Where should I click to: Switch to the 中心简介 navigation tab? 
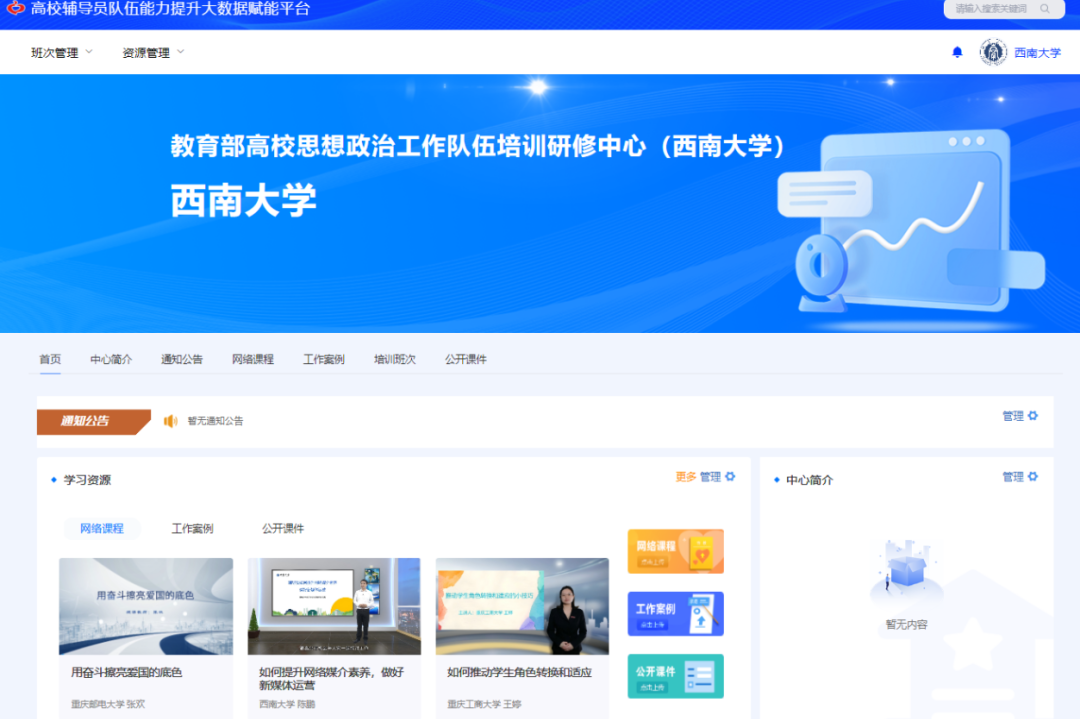(111, 359)
